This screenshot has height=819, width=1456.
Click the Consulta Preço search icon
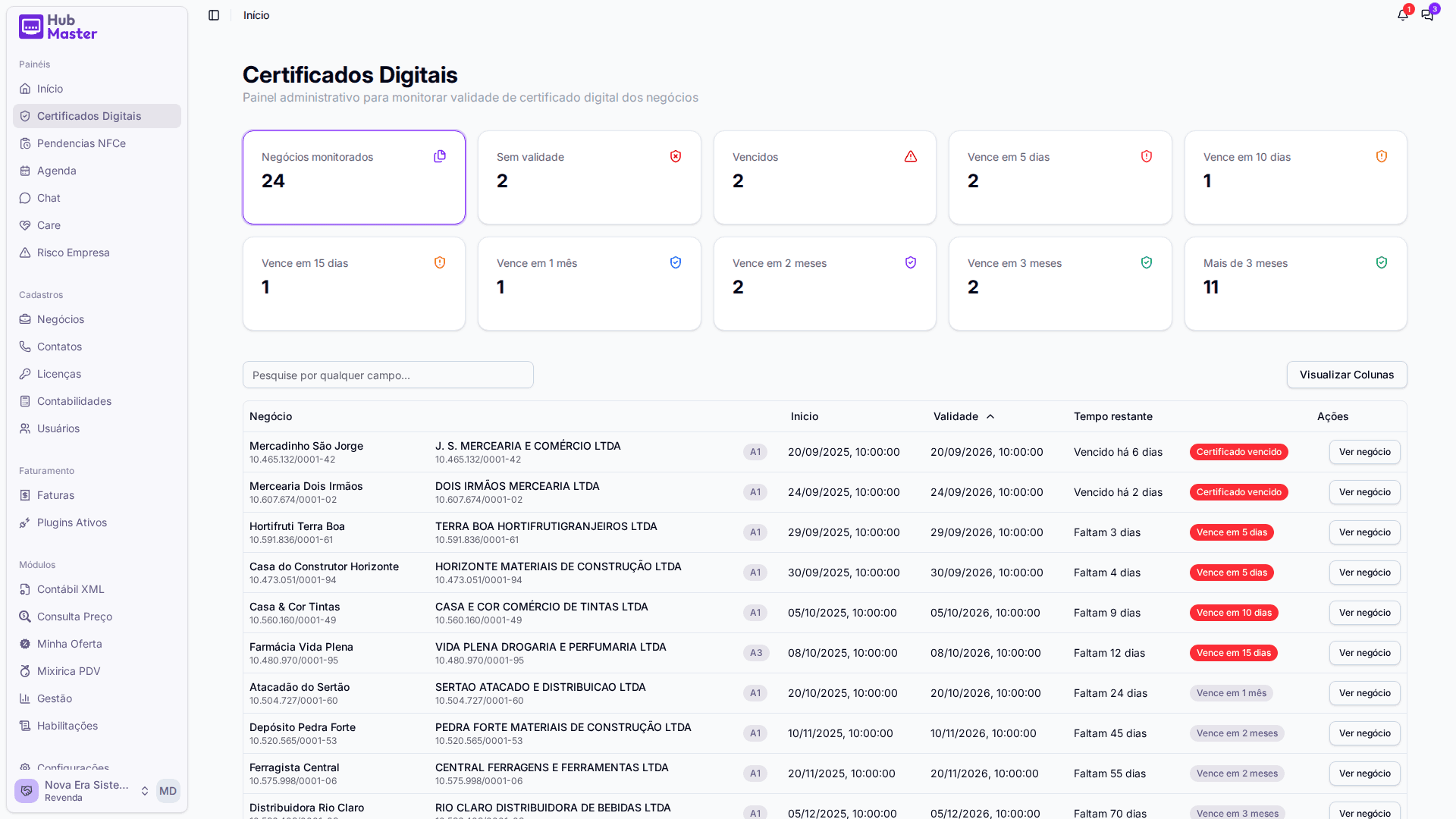click(x=25, y=617)
